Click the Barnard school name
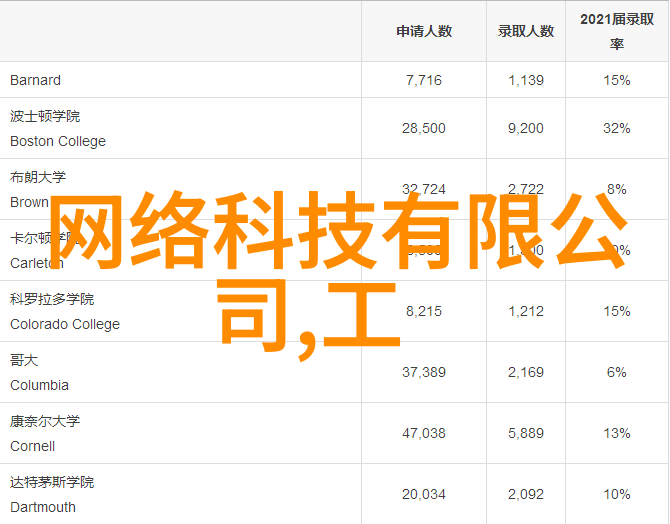 click(35, 80)
